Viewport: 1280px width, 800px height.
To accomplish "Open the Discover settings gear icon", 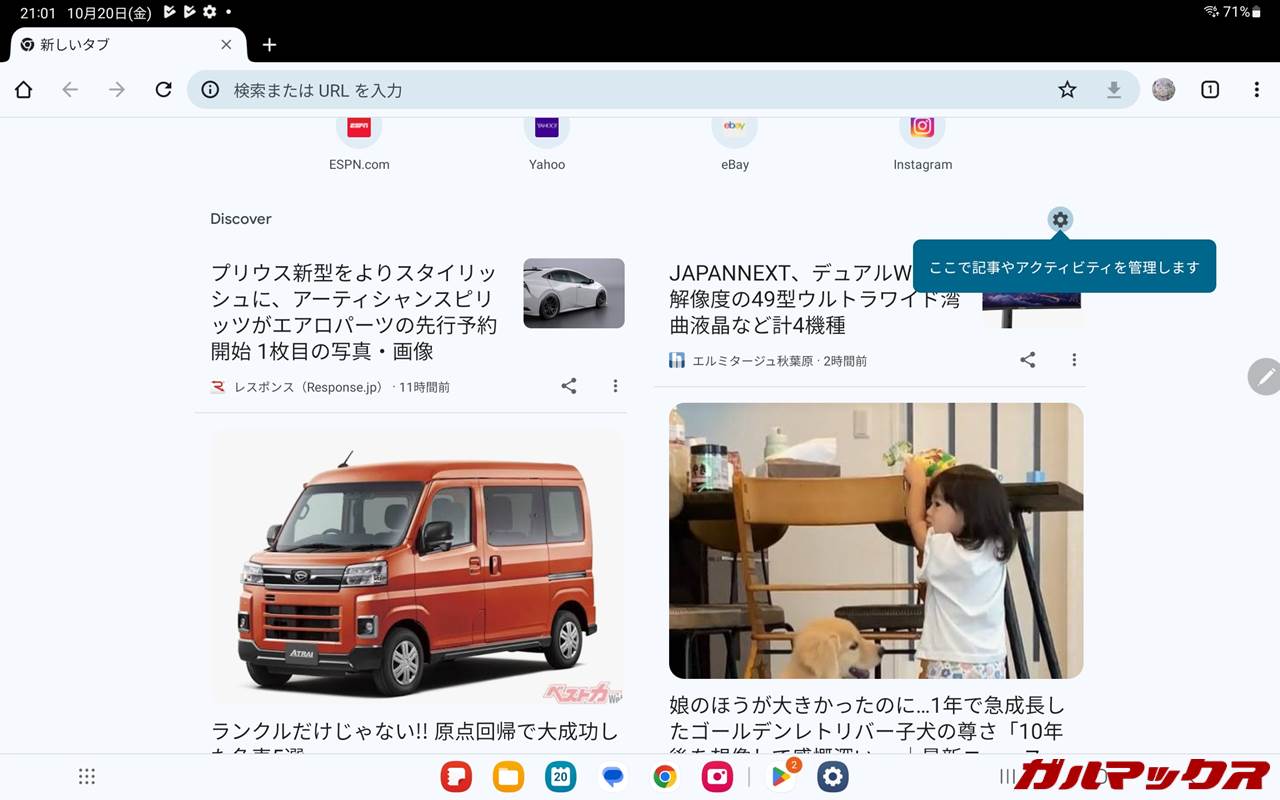I will click(1060, 219).
